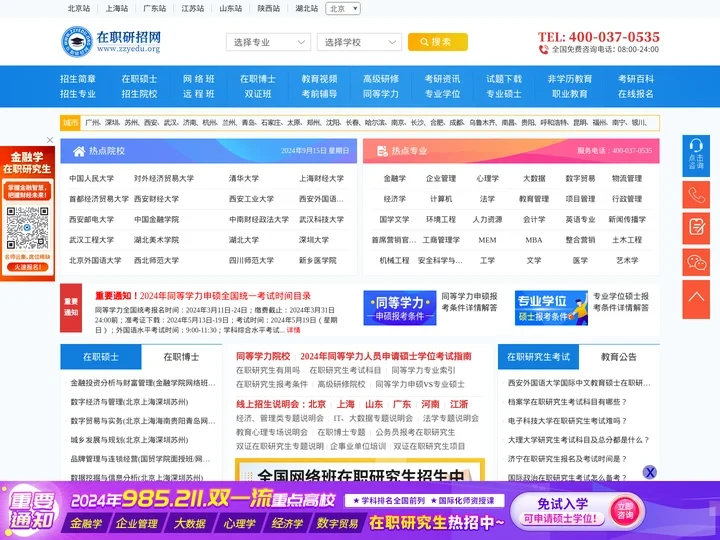
Task: Click 全国网络班在职研究生招生中 banner
Action: [360, 470]
